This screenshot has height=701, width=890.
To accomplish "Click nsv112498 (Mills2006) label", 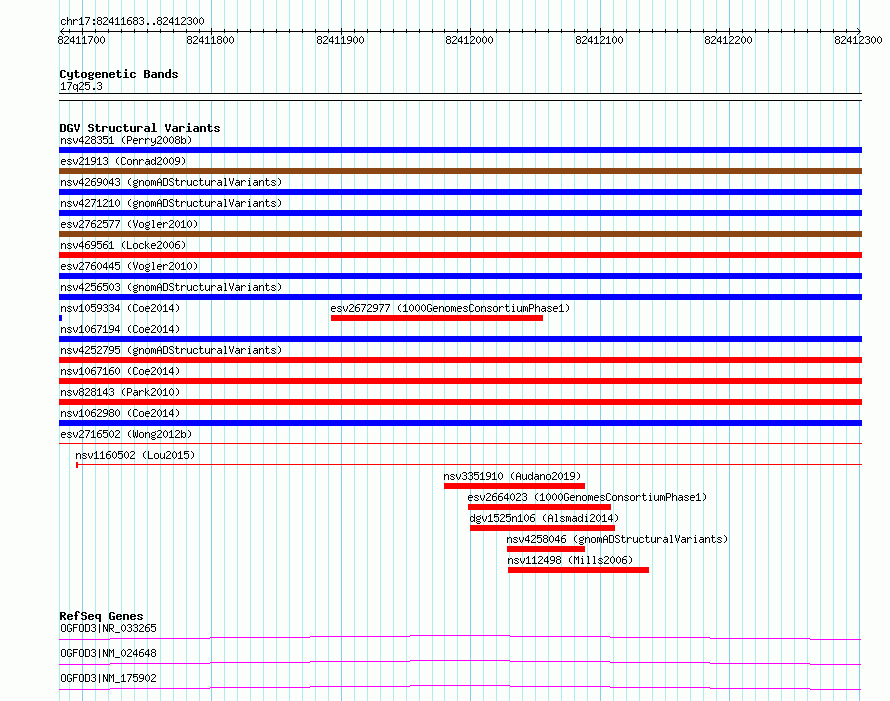I will [570, 560].
